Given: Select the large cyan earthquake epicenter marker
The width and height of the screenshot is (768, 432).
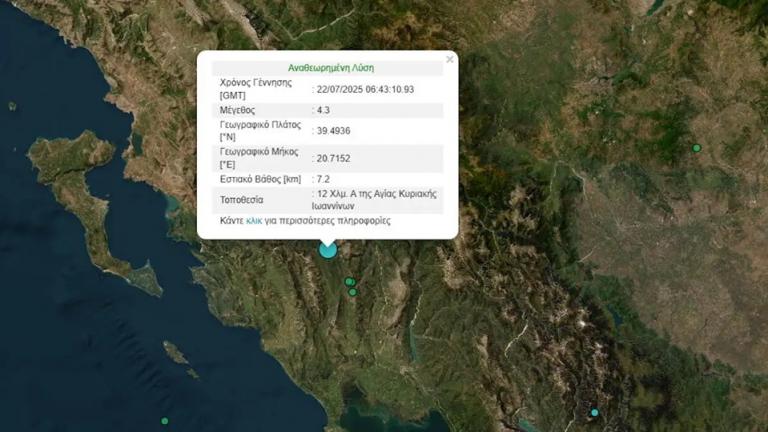Looking at the screenshot, I should 327,250.
